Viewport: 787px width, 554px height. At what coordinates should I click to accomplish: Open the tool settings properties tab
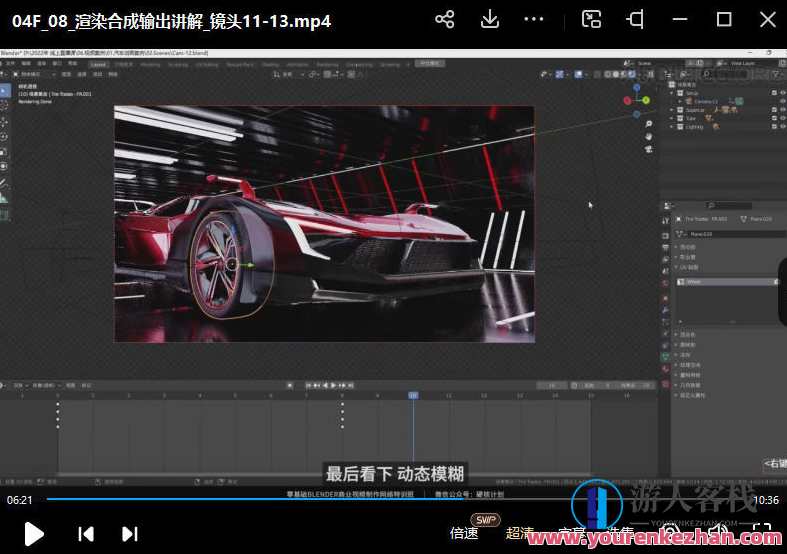pos(666,221)
